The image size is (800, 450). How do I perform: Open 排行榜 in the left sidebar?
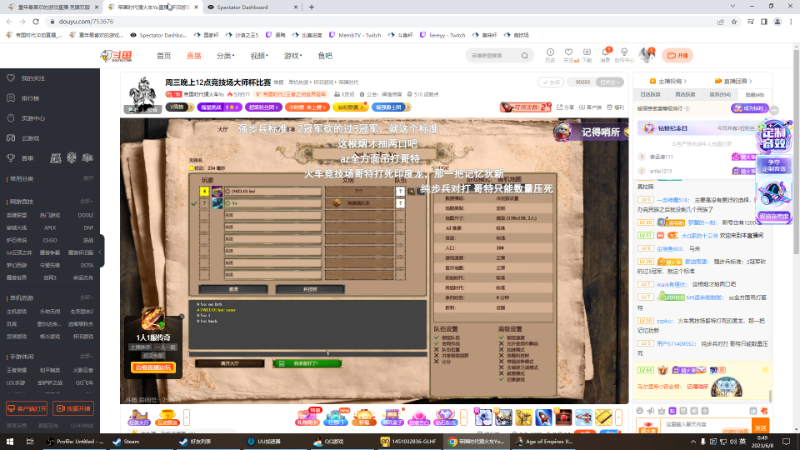pyautogui.click(x=30, y=98)
